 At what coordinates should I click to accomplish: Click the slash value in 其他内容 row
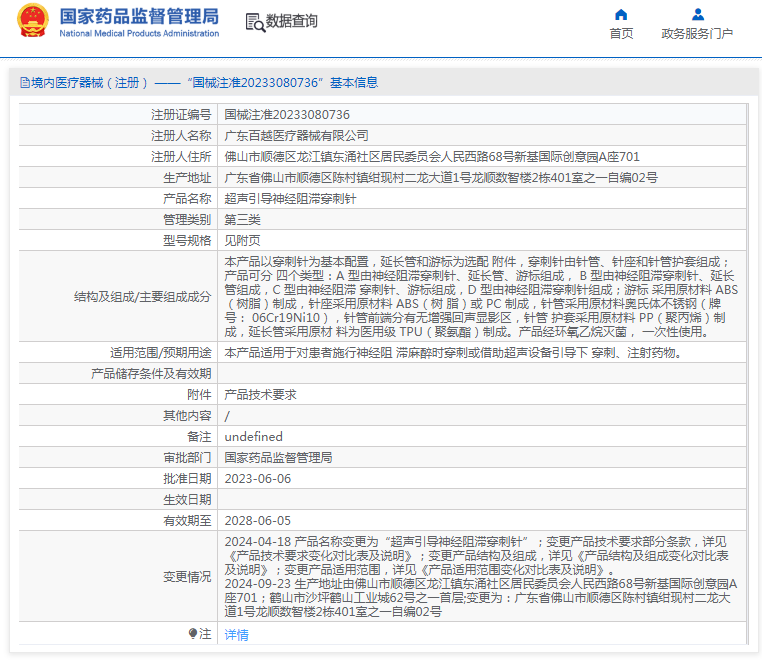point(227,416)
